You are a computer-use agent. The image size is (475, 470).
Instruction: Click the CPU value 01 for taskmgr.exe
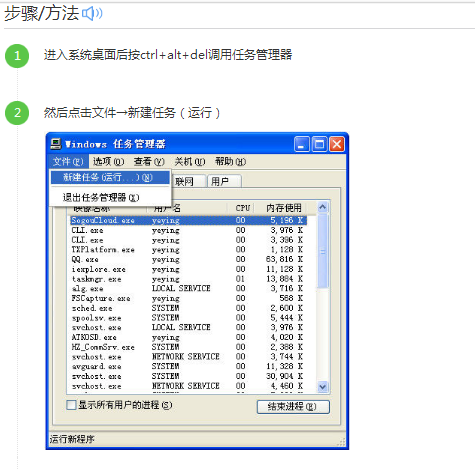[240, 279]
